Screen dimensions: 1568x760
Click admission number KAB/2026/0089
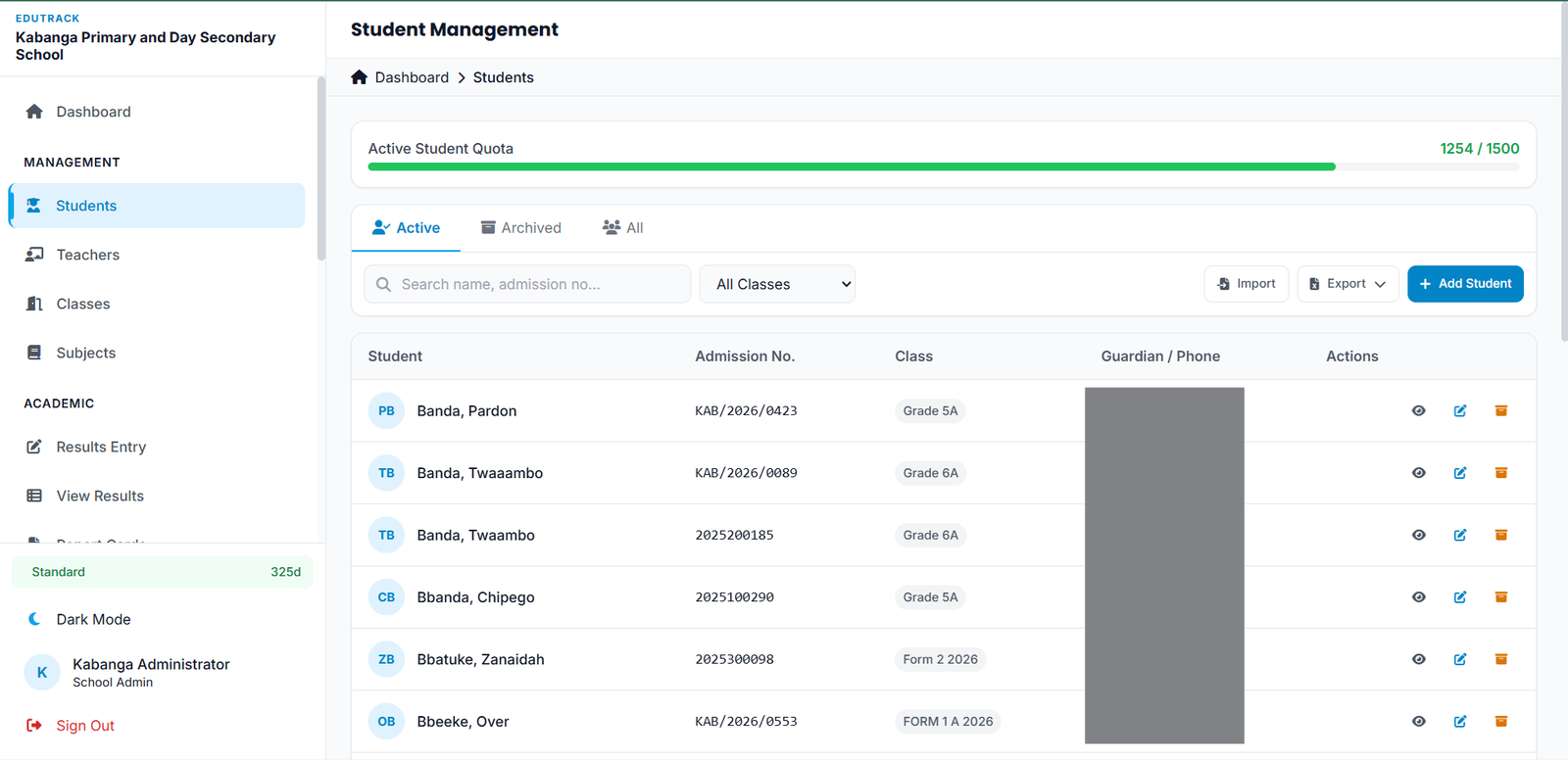(746, 473)
